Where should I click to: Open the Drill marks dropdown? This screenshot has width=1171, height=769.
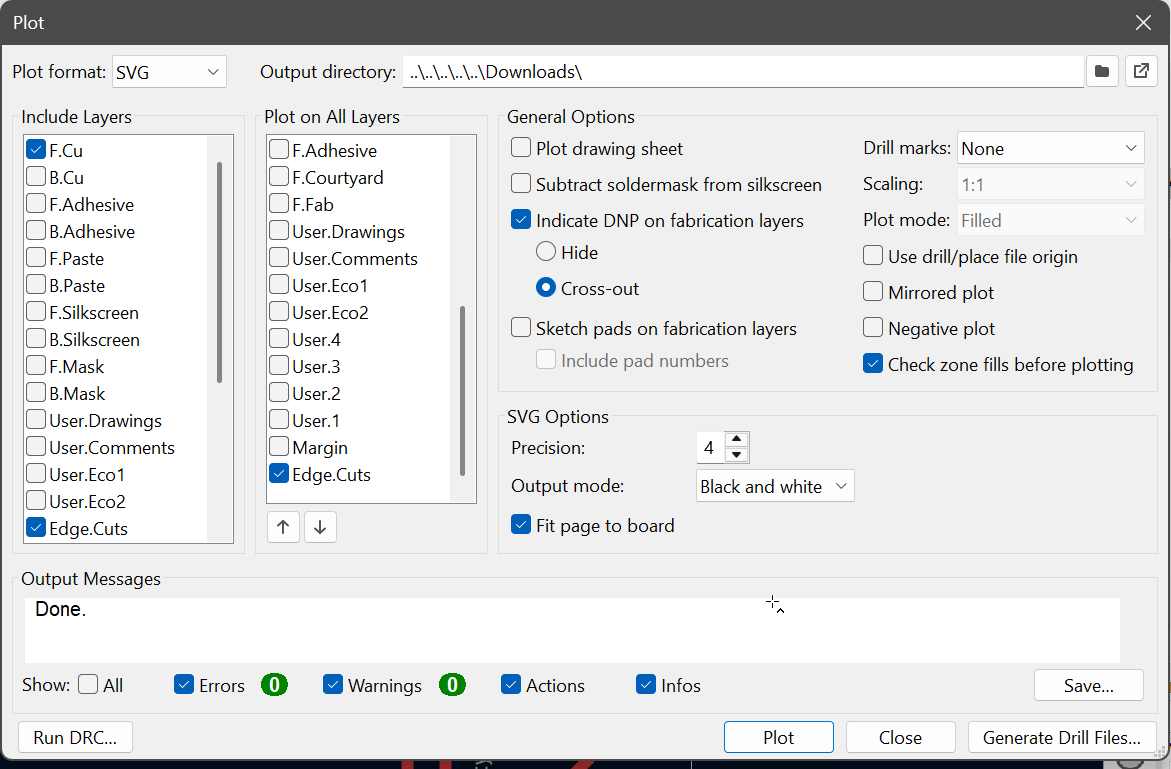click(x=1050, y=148)
